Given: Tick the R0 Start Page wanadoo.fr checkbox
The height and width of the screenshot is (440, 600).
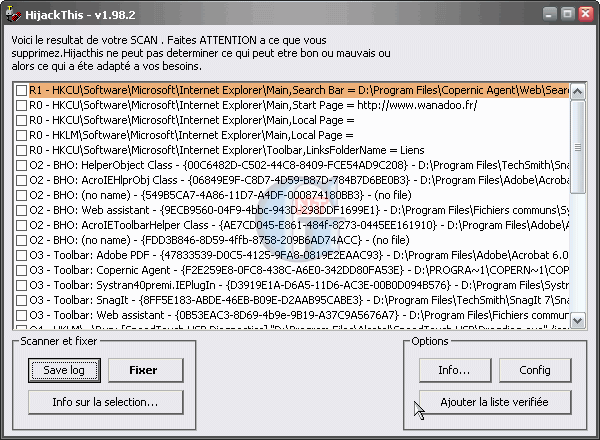Looking at the screenshot, I should (x=21, y=105).
